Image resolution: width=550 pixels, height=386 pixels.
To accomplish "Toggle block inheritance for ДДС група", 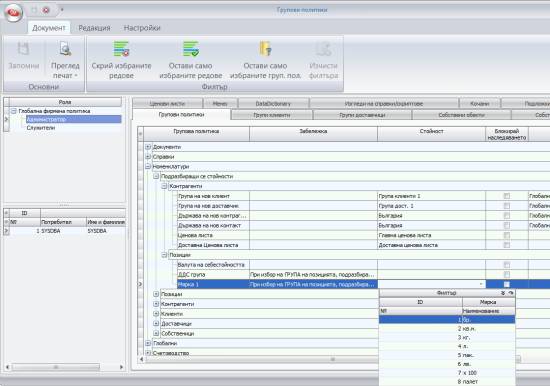I will tap(507, 274).
